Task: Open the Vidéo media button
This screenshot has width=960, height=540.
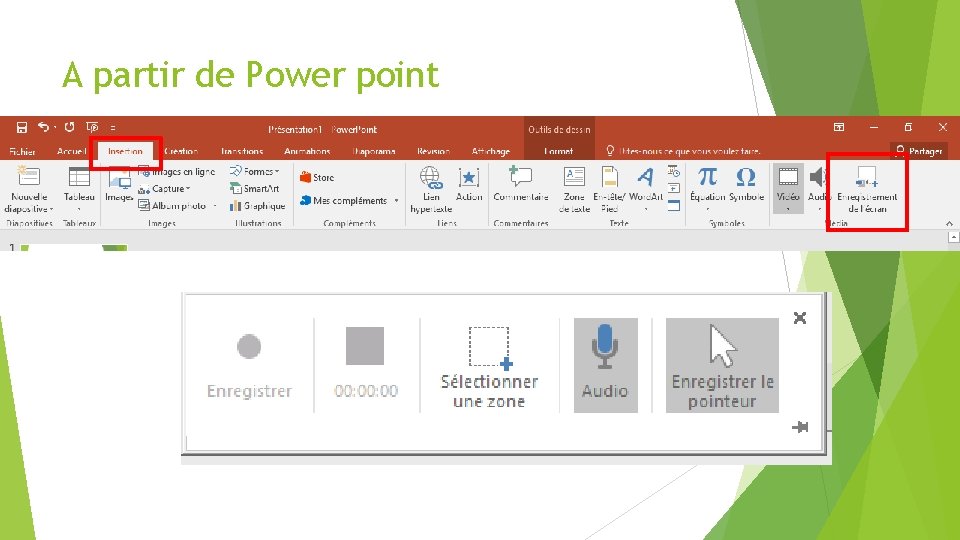Action: (788, 189)
